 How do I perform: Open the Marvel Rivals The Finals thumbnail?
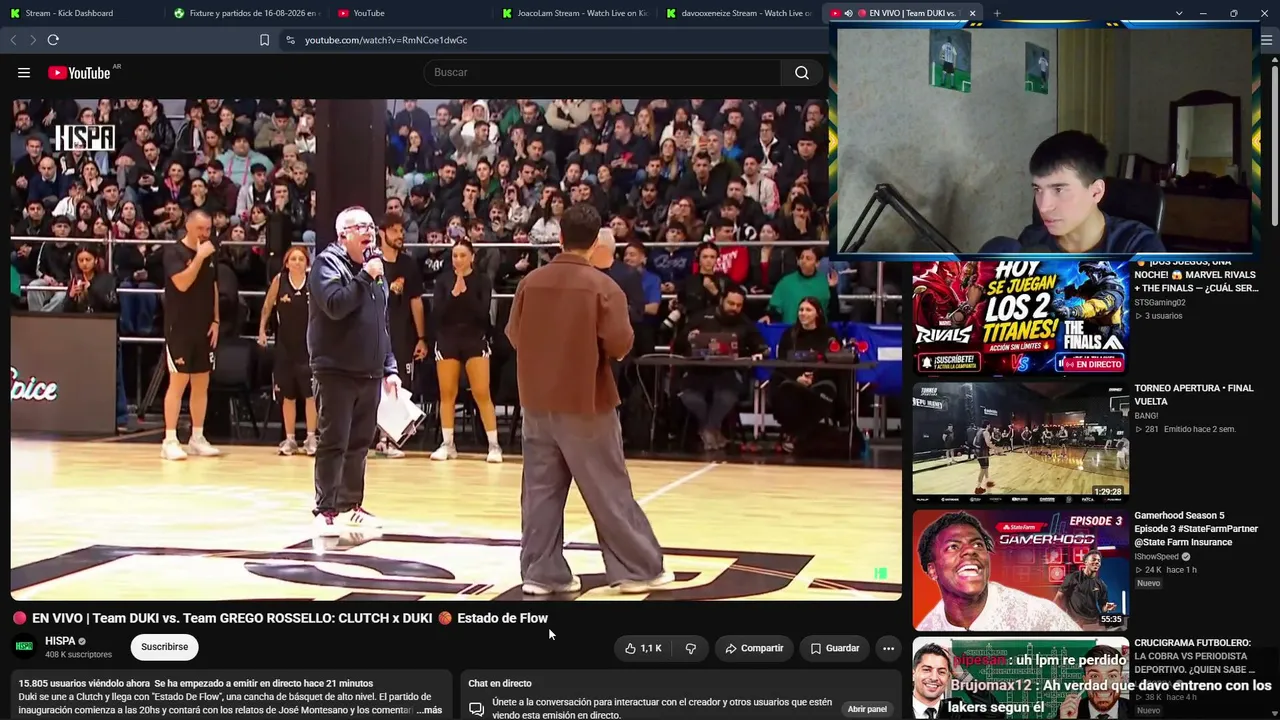1020,317
